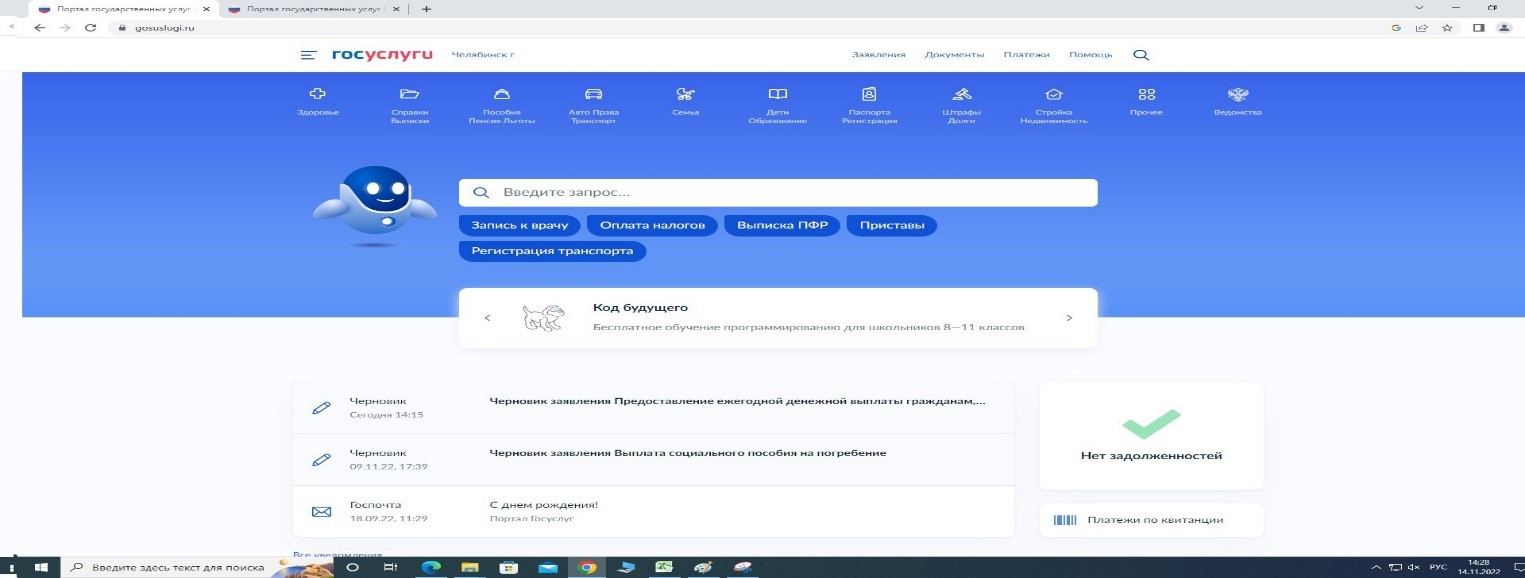Show previous banner with left chevron
The image size is (1525, 578).
[487, 318]
